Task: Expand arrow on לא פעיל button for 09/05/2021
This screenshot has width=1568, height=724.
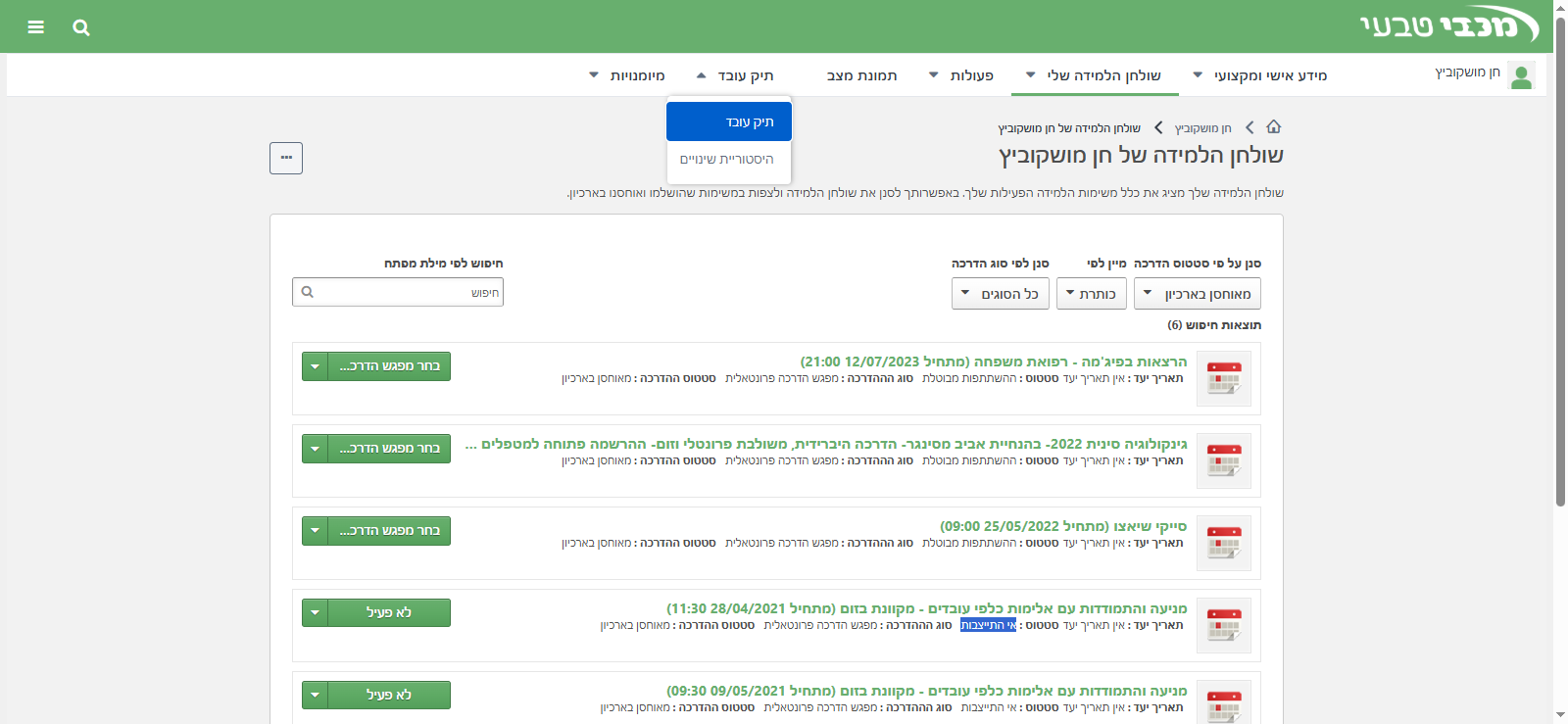Action: (x=315, y=696)
